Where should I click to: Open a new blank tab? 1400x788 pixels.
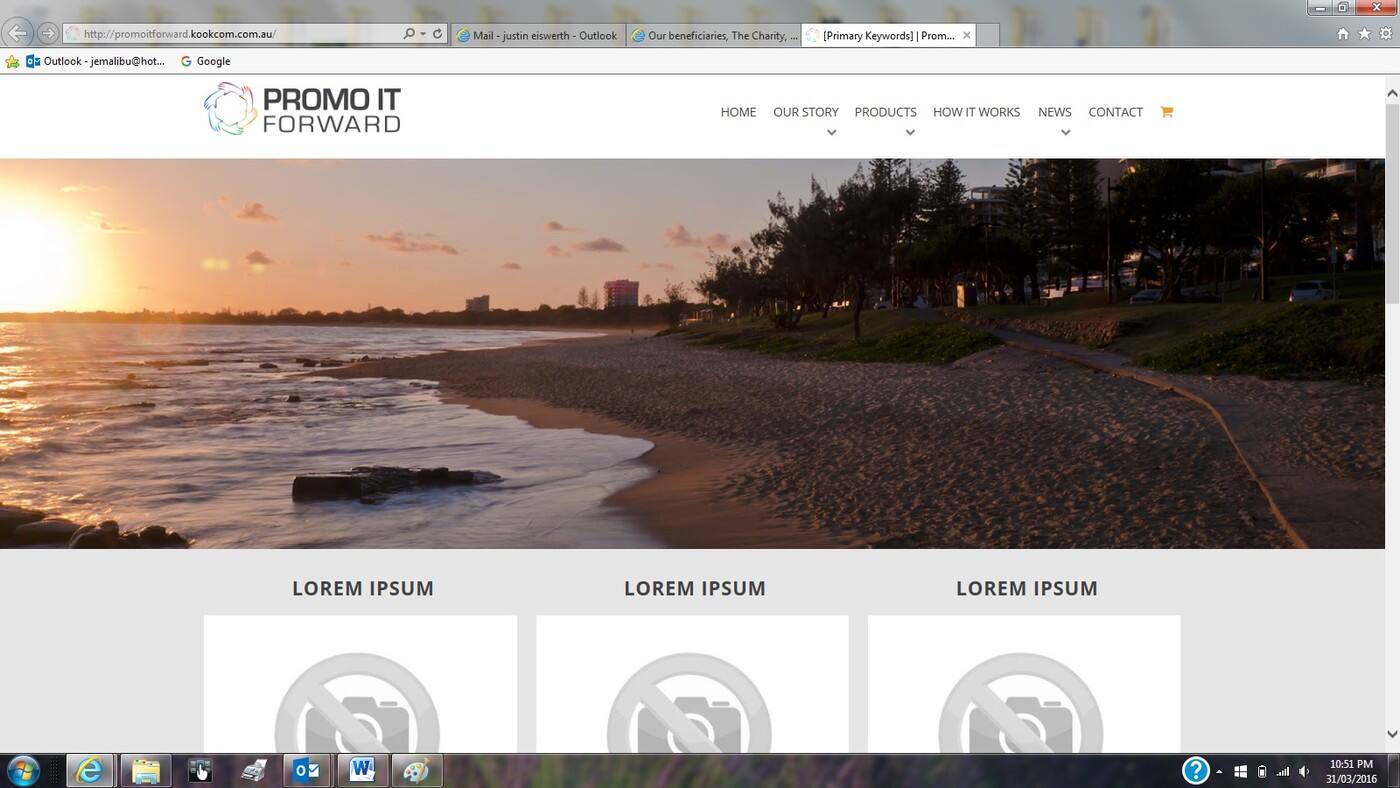[988, 35]
